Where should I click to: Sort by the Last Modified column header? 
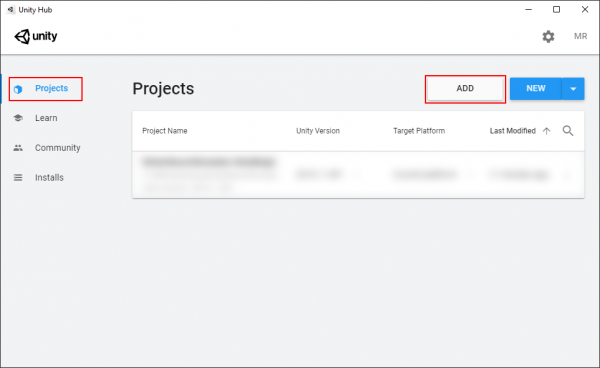pyautogui.click(x=512, y=131)
